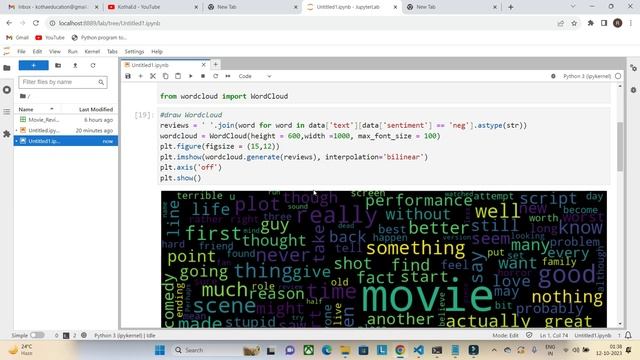The height and width of the screenshot is (360, 640).
Task: Open the View menu
Action: click(x=55, y=51)
